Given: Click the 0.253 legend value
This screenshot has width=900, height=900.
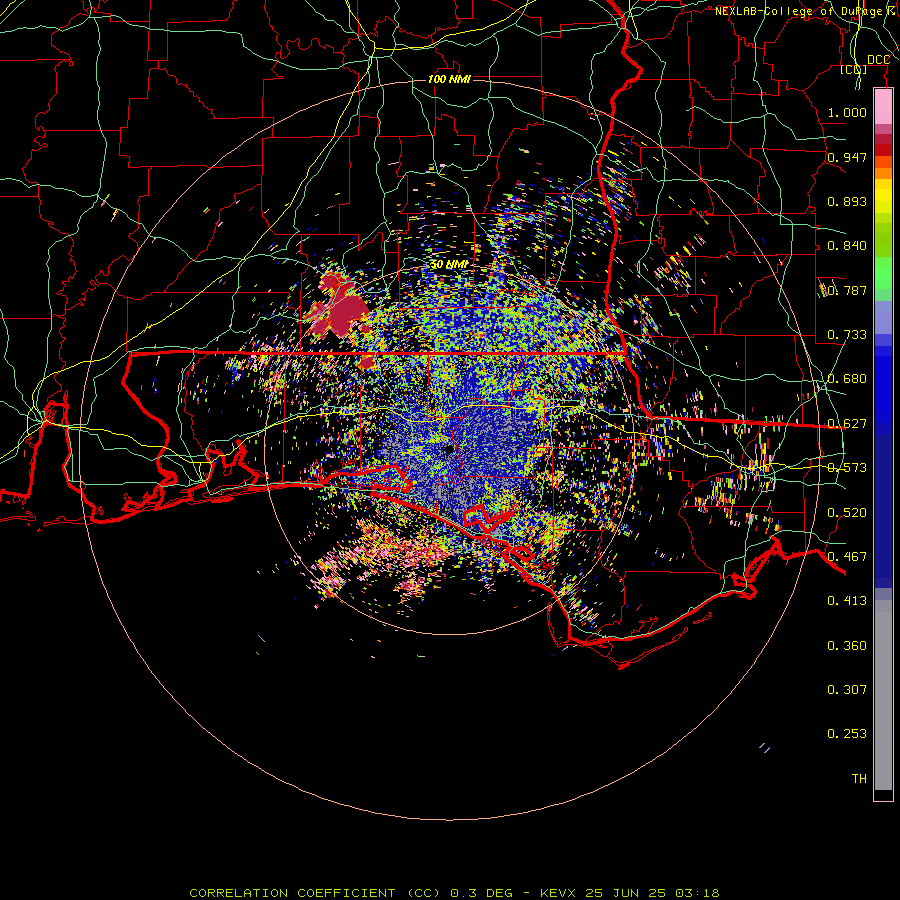Looking at the screenshot, I should pos(847,734).
